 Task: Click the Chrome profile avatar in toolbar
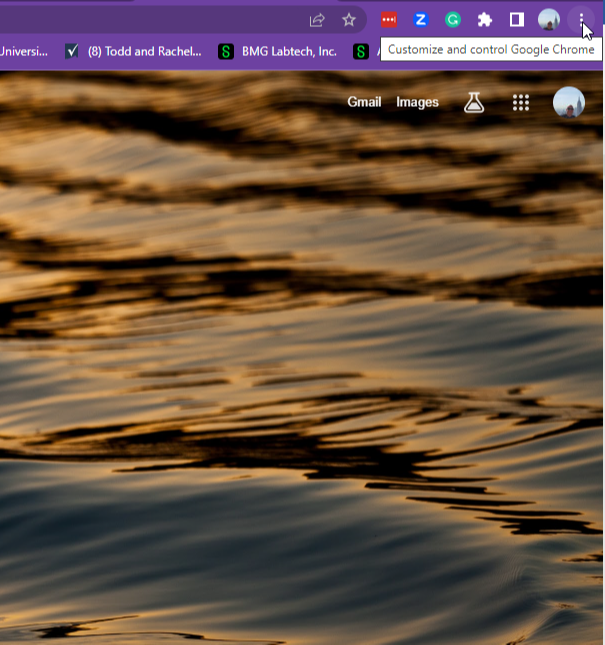coord(549,20)
